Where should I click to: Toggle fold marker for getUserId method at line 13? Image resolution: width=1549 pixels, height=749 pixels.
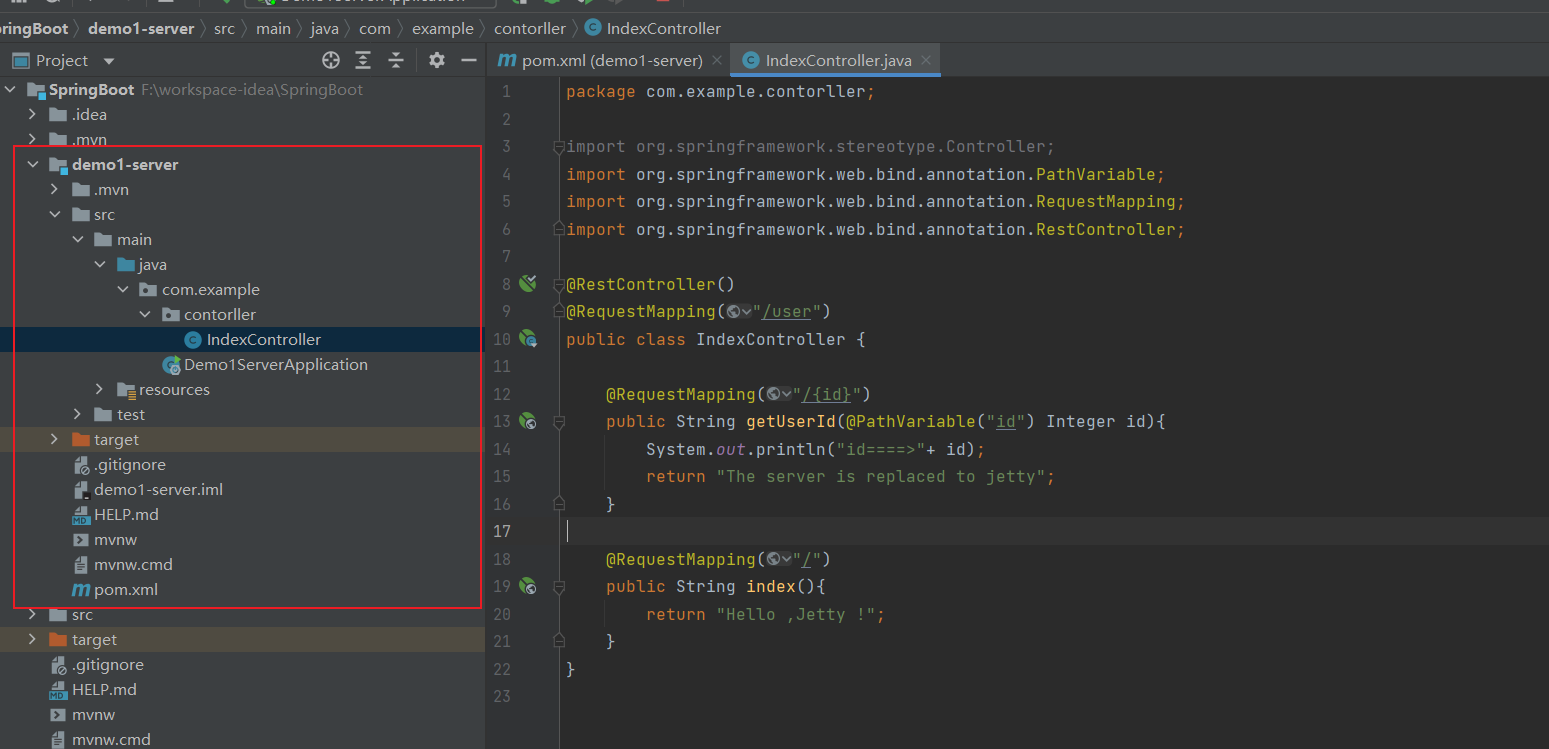559,422
